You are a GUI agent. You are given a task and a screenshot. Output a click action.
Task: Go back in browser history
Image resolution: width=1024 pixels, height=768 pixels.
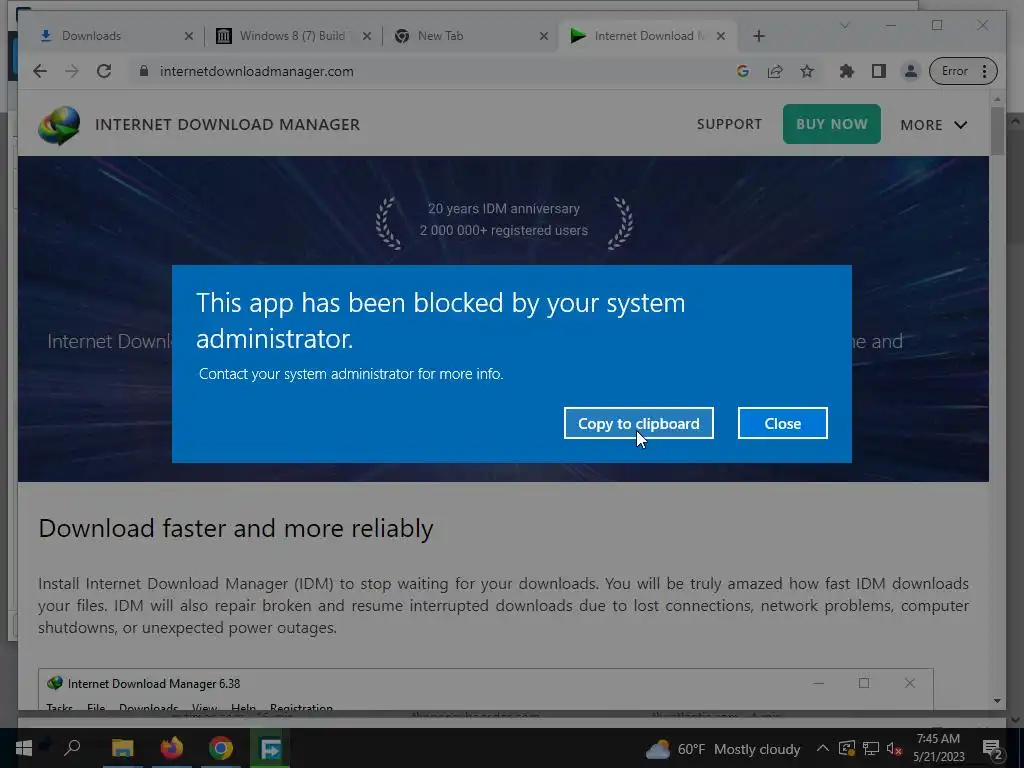pyautogui.click(x=40, y=71)
